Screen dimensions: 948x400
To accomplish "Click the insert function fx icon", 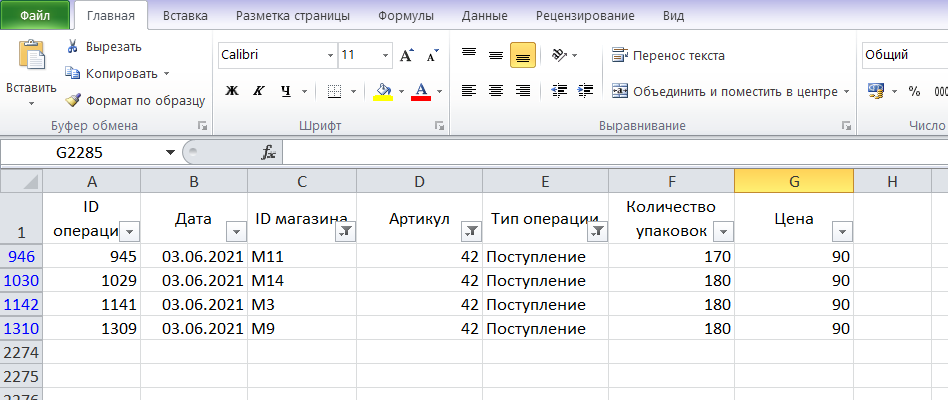I will pos(268,153).
